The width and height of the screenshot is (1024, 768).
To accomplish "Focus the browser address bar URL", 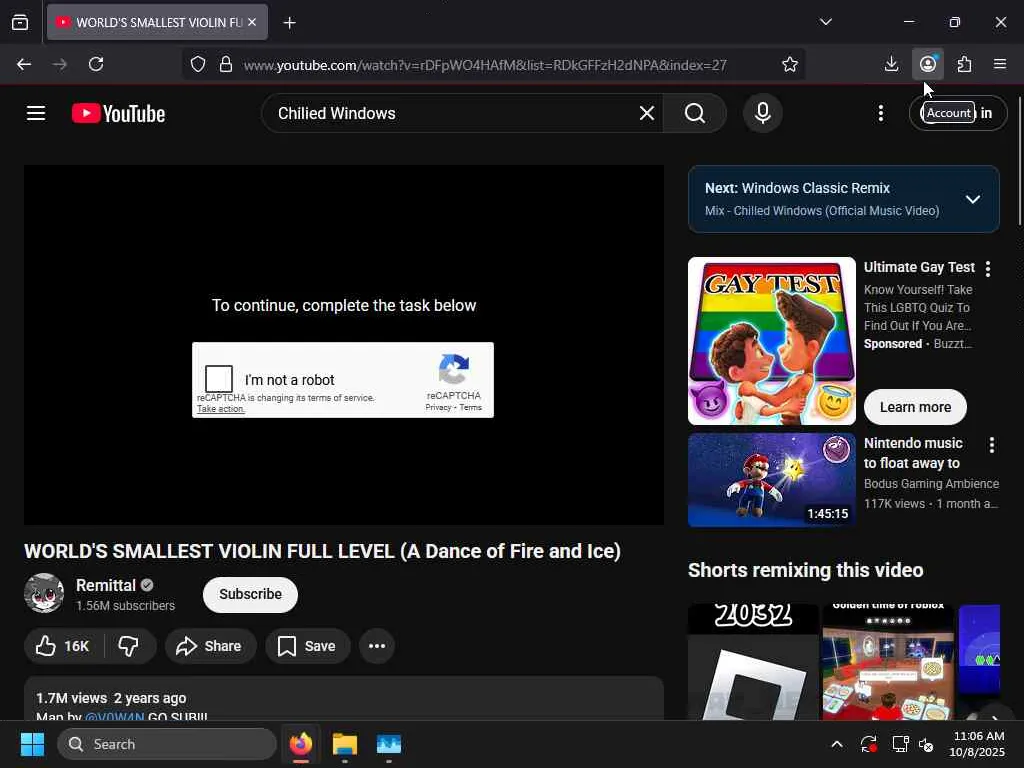I will tap(485, 65).
